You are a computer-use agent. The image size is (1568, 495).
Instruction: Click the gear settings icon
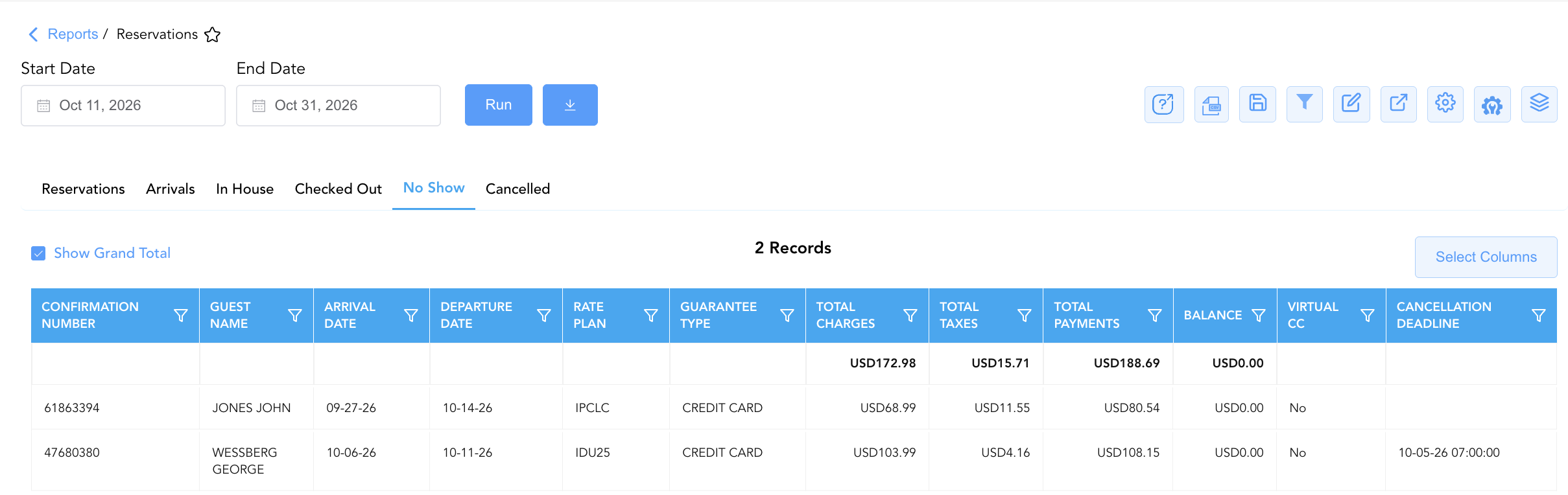click(1445, 104)
